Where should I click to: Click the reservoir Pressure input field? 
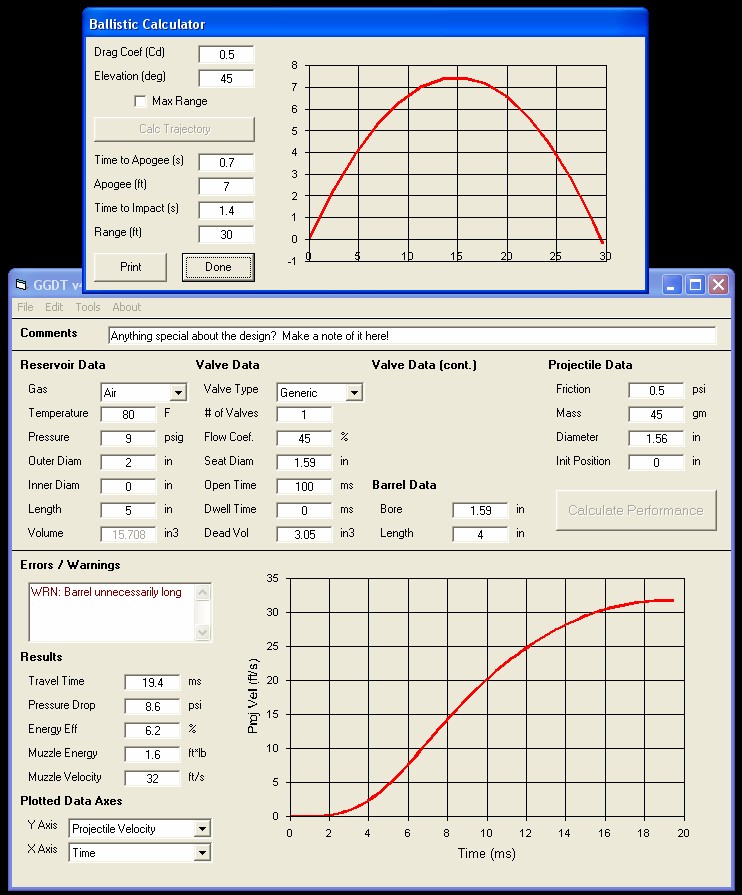coord(128,438)
